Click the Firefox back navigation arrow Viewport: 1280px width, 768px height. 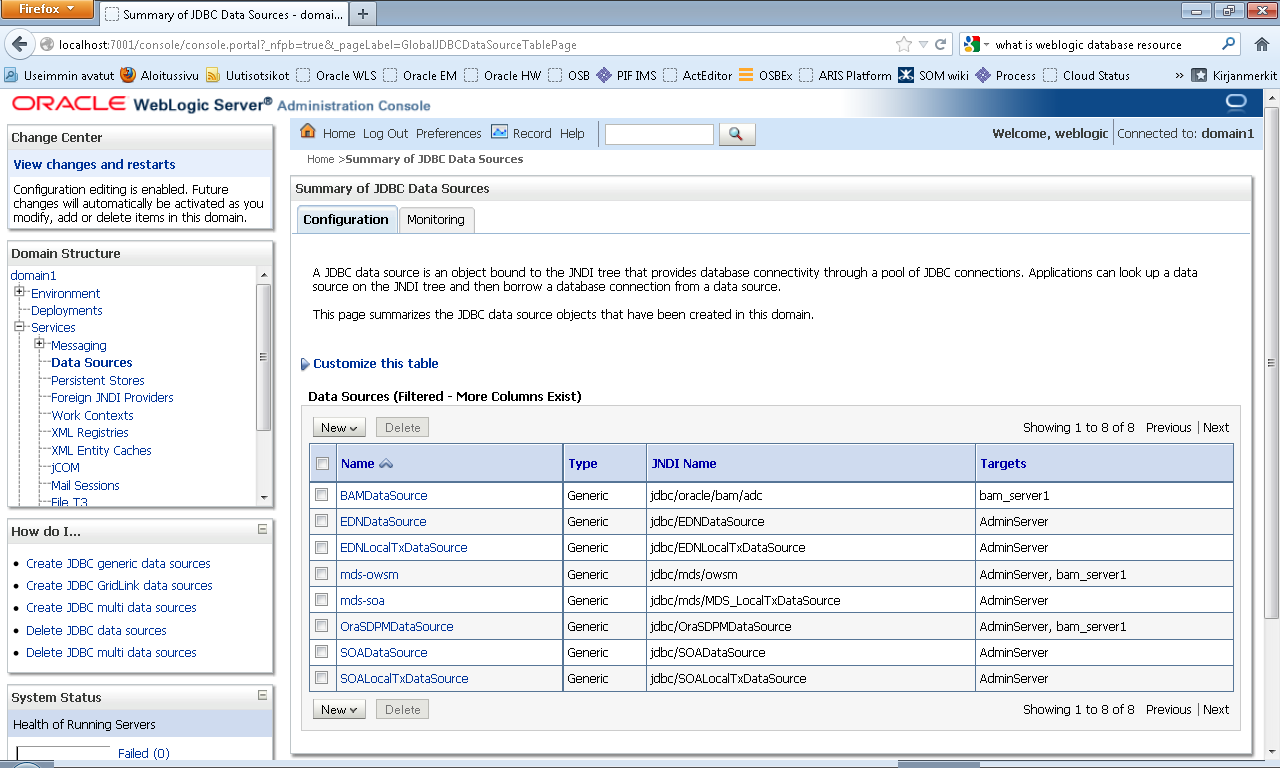tap(20, 44)
